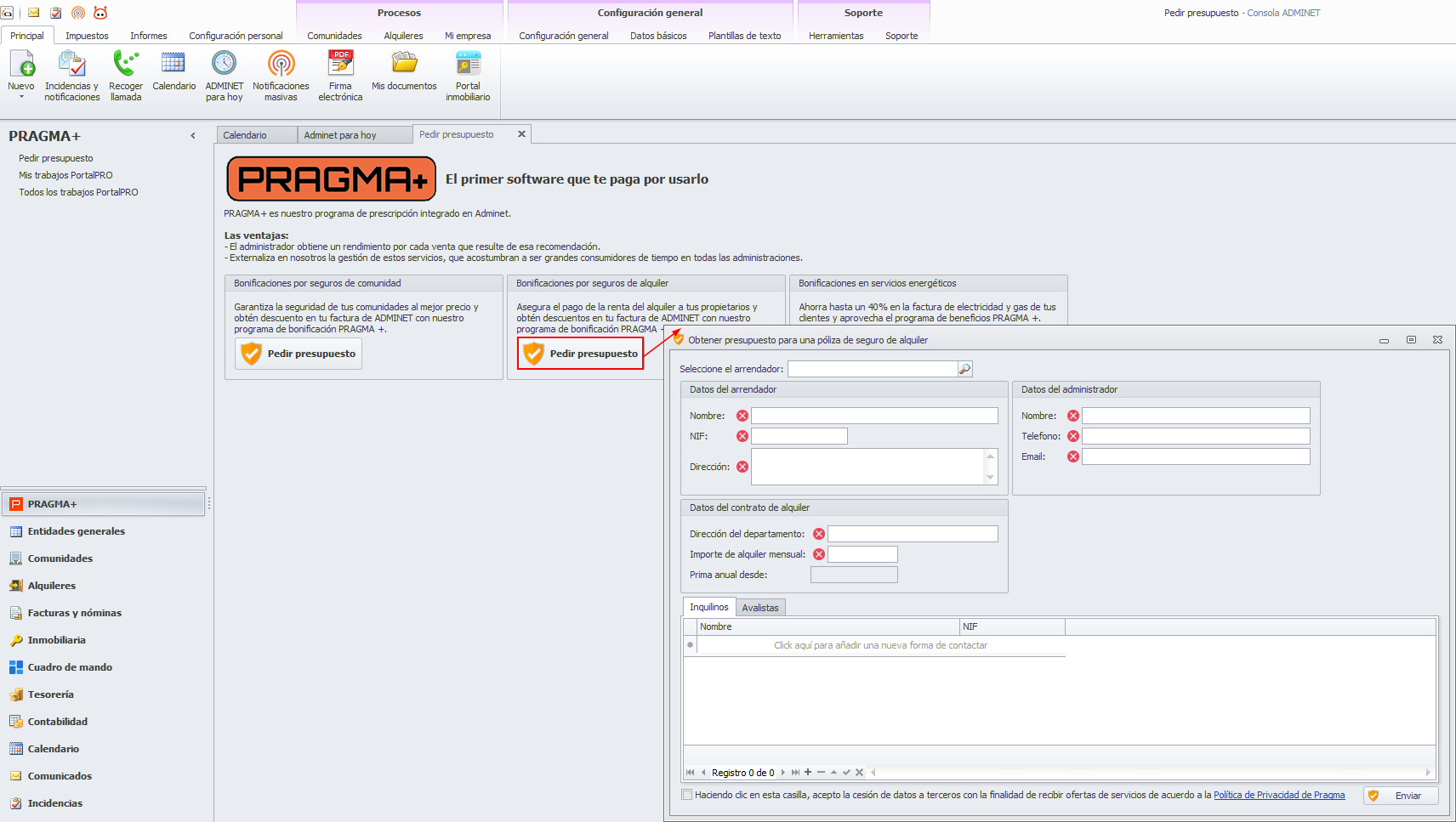Go to first record in navigator
Image resolution: width=1456 pixels, height=822 pixels.
690,773
